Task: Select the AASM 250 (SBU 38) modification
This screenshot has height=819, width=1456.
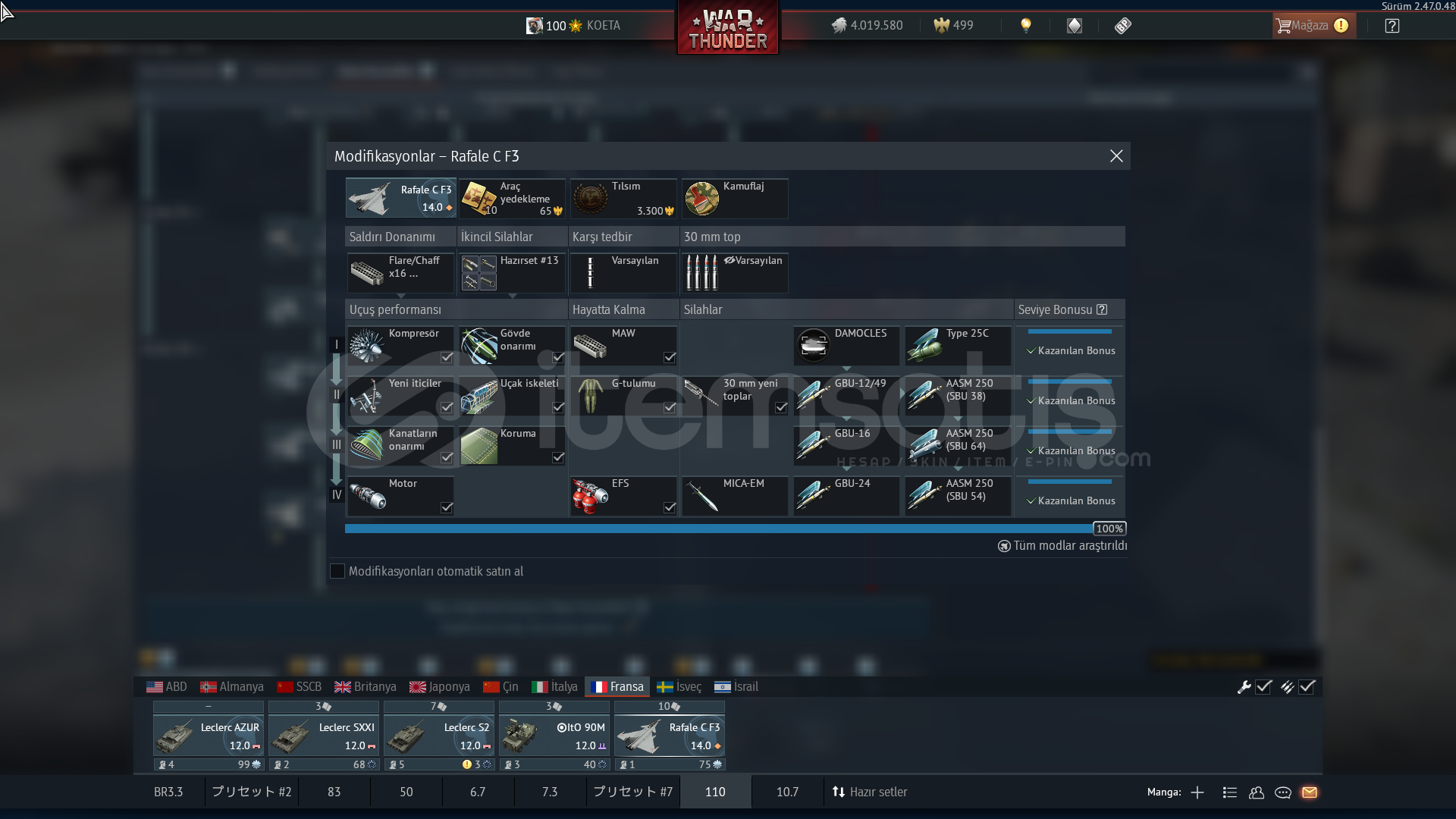Action: coord(958,396)
